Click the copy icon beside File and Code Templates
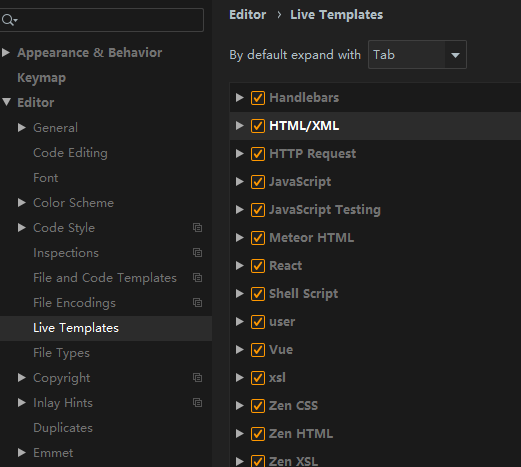This screenshot has width=521, height=467. pos(197,278)
